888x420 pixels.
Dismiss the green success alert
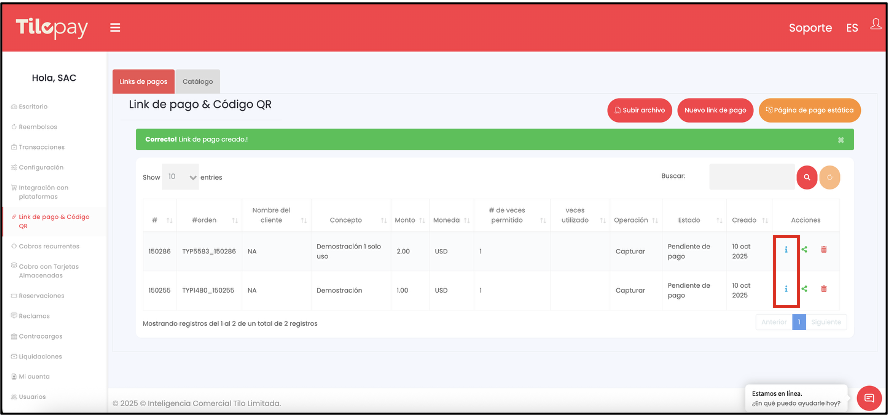(841, 139)
